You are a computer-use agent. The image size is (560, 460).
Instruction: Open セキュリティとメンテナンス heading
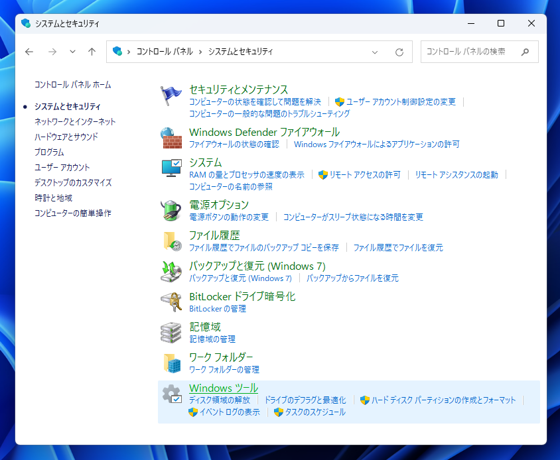click(x=239, y=89)
